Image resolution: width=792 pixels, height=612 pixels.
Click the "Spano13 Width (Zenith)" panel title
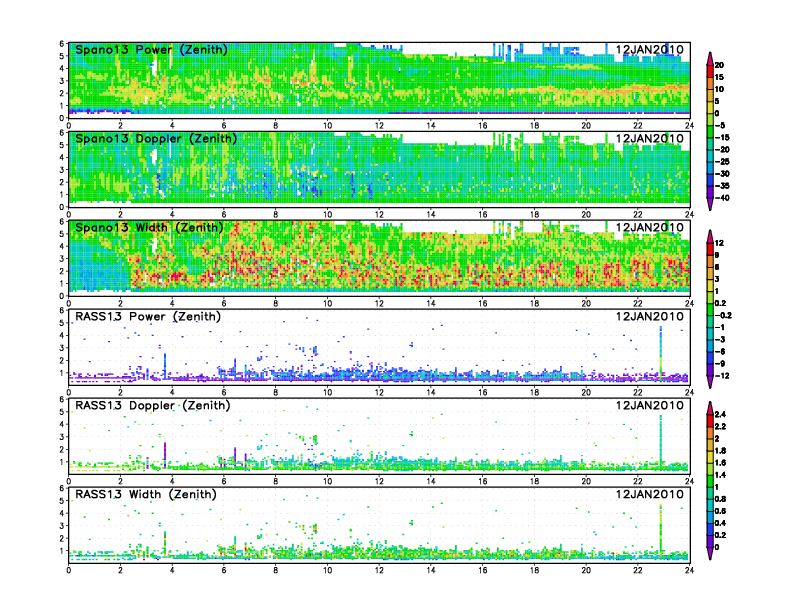click(149, 227)
